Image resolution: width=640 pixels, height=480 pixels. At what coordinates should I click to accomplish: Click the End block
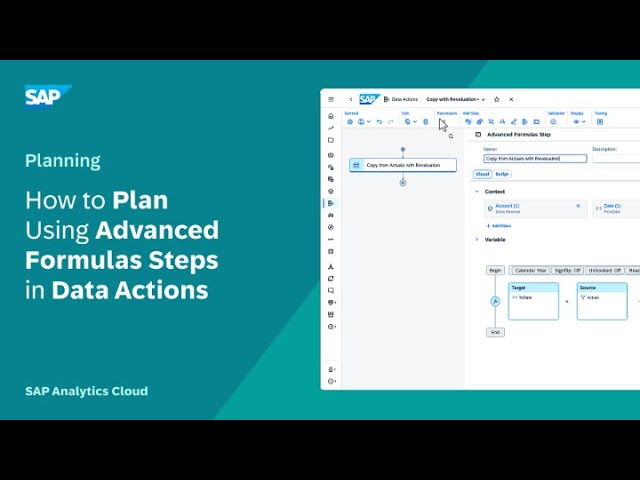(495, 332)
